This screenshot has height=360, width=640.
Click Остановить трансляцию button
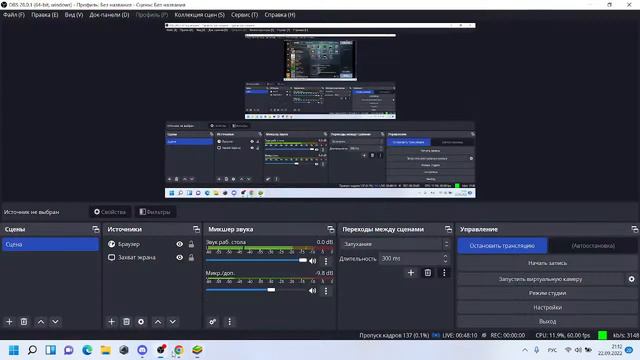coord(502,246)
